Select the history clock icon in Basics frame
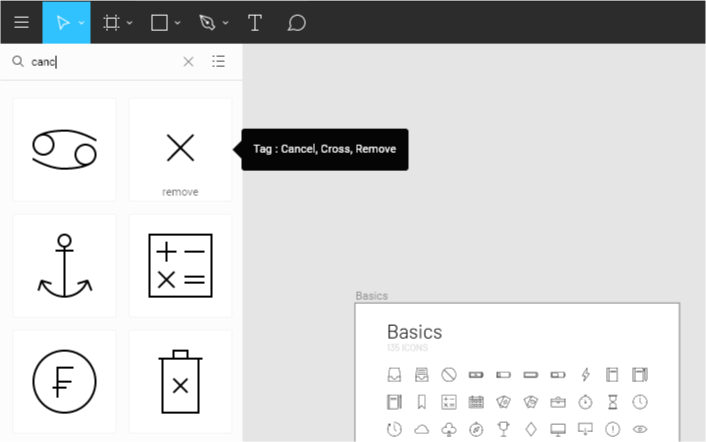 pyautogui.click(x=394, y=429)
